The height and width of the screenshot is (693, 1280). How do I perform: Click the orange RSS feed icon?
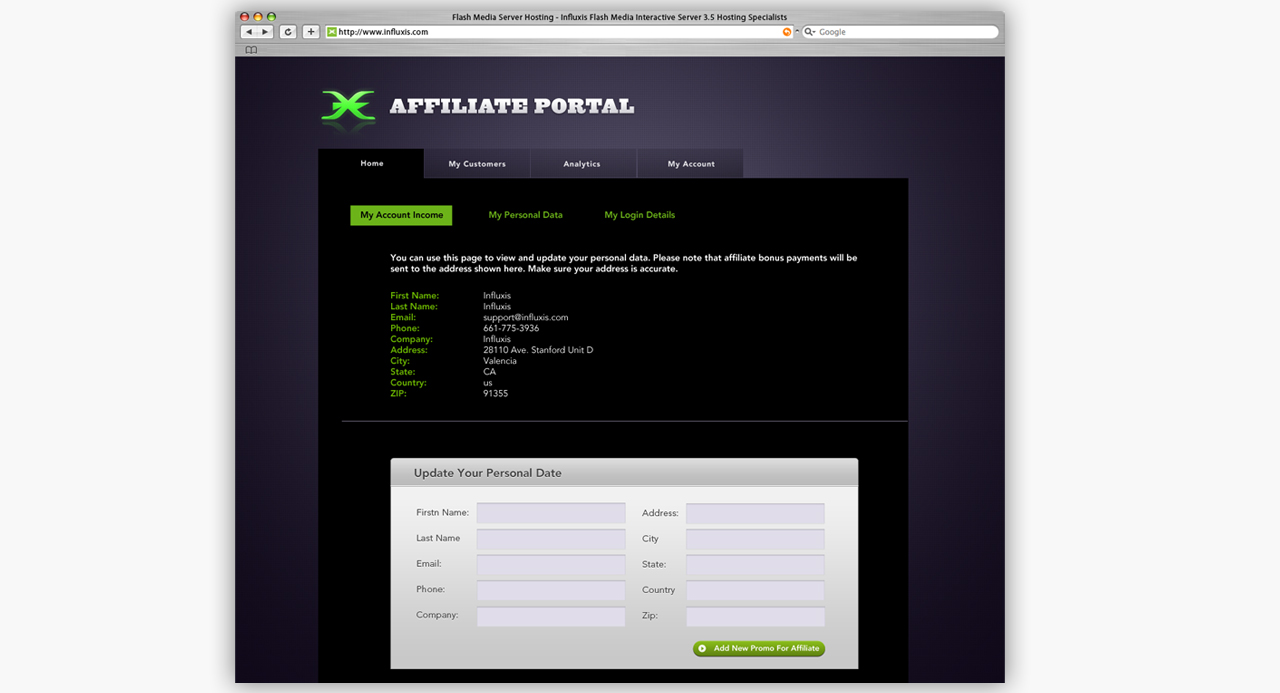(786, 31)
